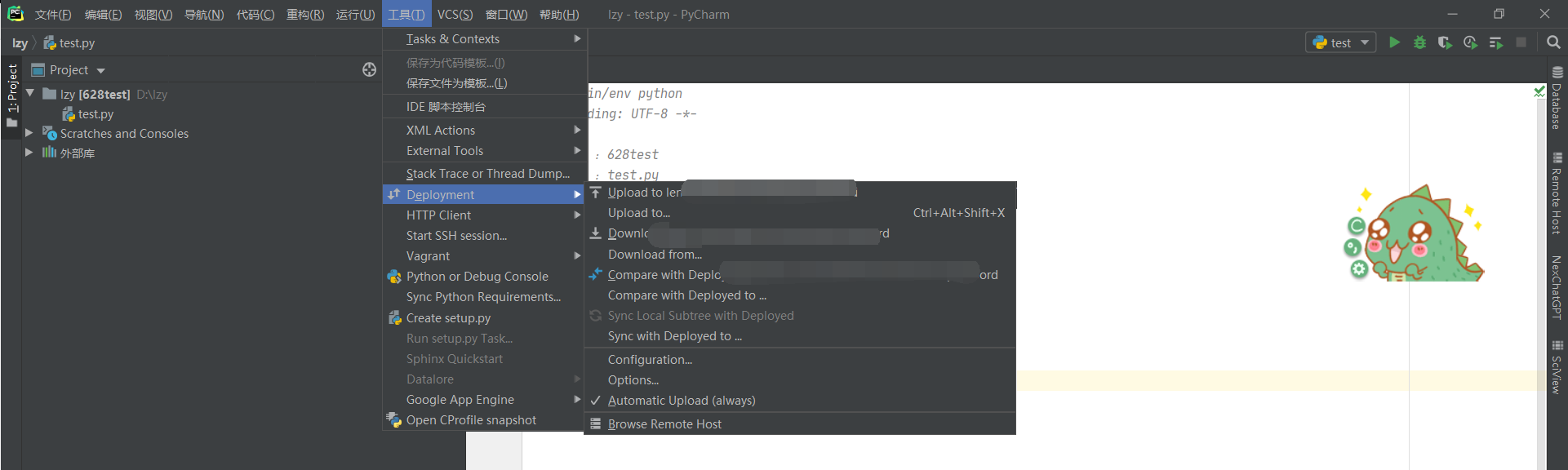This screenshot has height=470, width=1568.
Task: Expand the 外部库 libraries node
Action: [29, 153]
